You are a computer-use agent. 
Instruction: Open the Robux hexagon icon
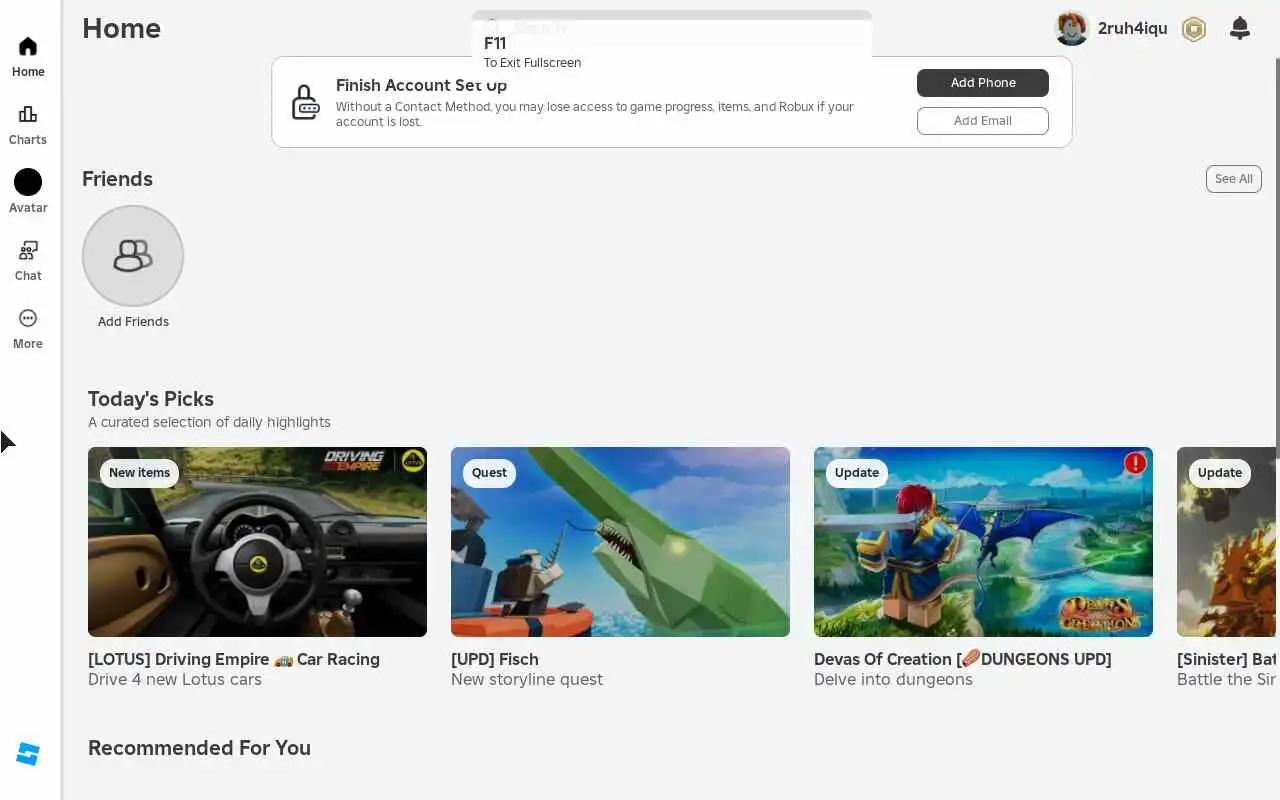[1193, 29]
